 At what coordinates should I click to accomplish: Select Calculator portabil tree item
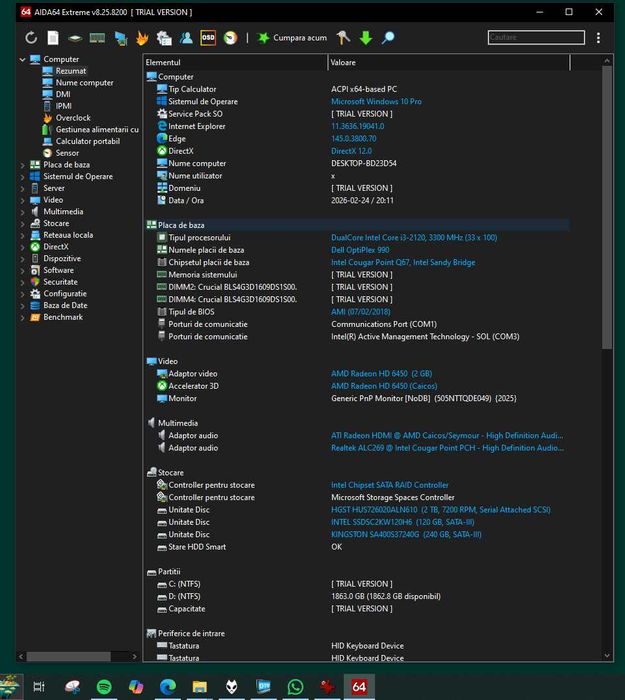(88, 141)
